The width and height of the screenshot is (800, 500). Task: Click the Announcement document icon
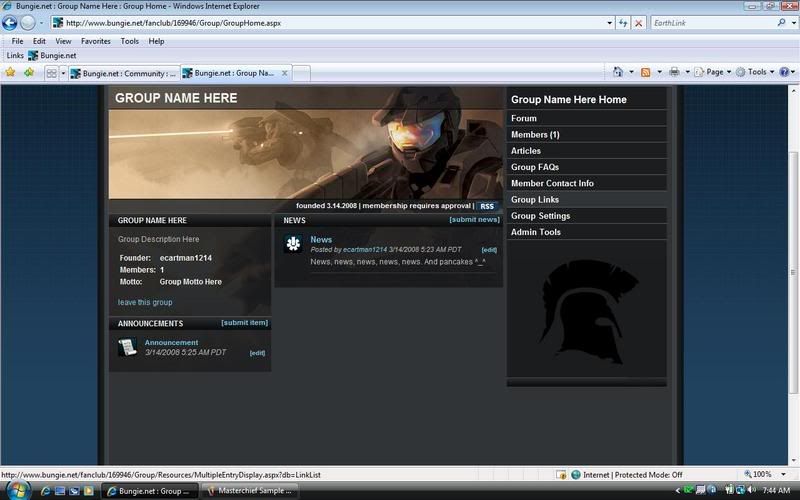(x=127, y=347)
